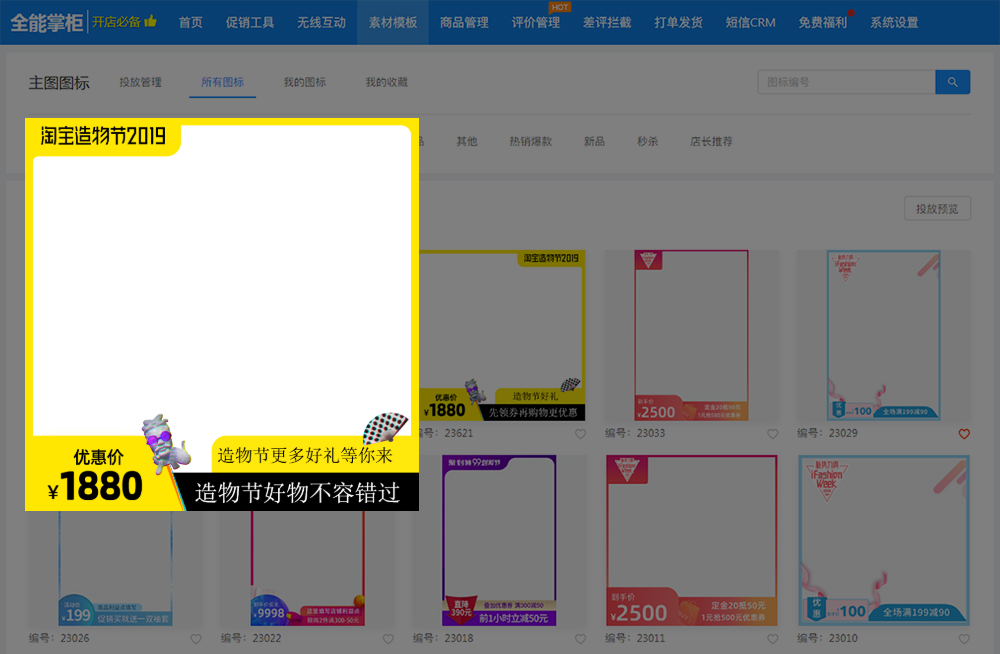Select thumbnail of template 23022
Viewport: 1000px width, 654px height.
[307, 568]
